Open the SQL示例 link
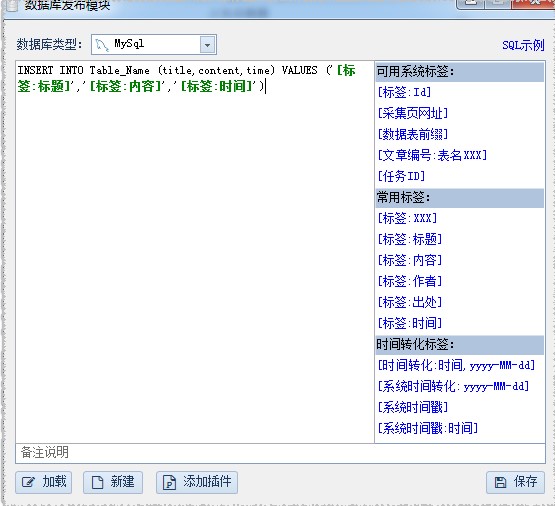The image size is (555, 506). coord(523,45)
